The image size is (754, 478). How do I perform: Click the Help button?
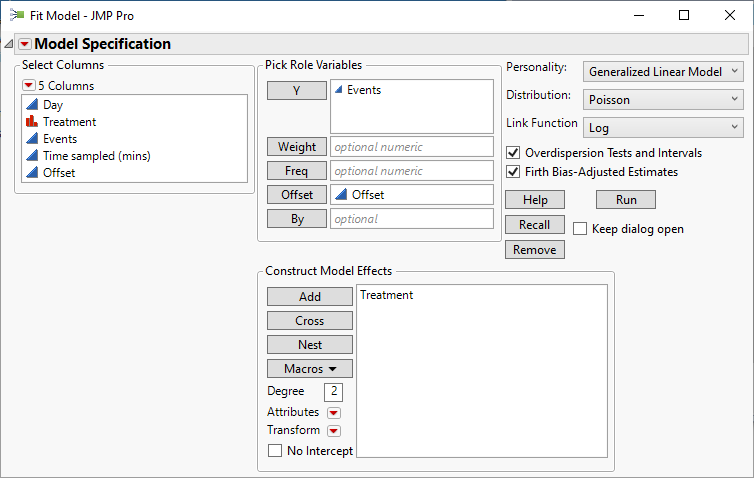(535, 200)
